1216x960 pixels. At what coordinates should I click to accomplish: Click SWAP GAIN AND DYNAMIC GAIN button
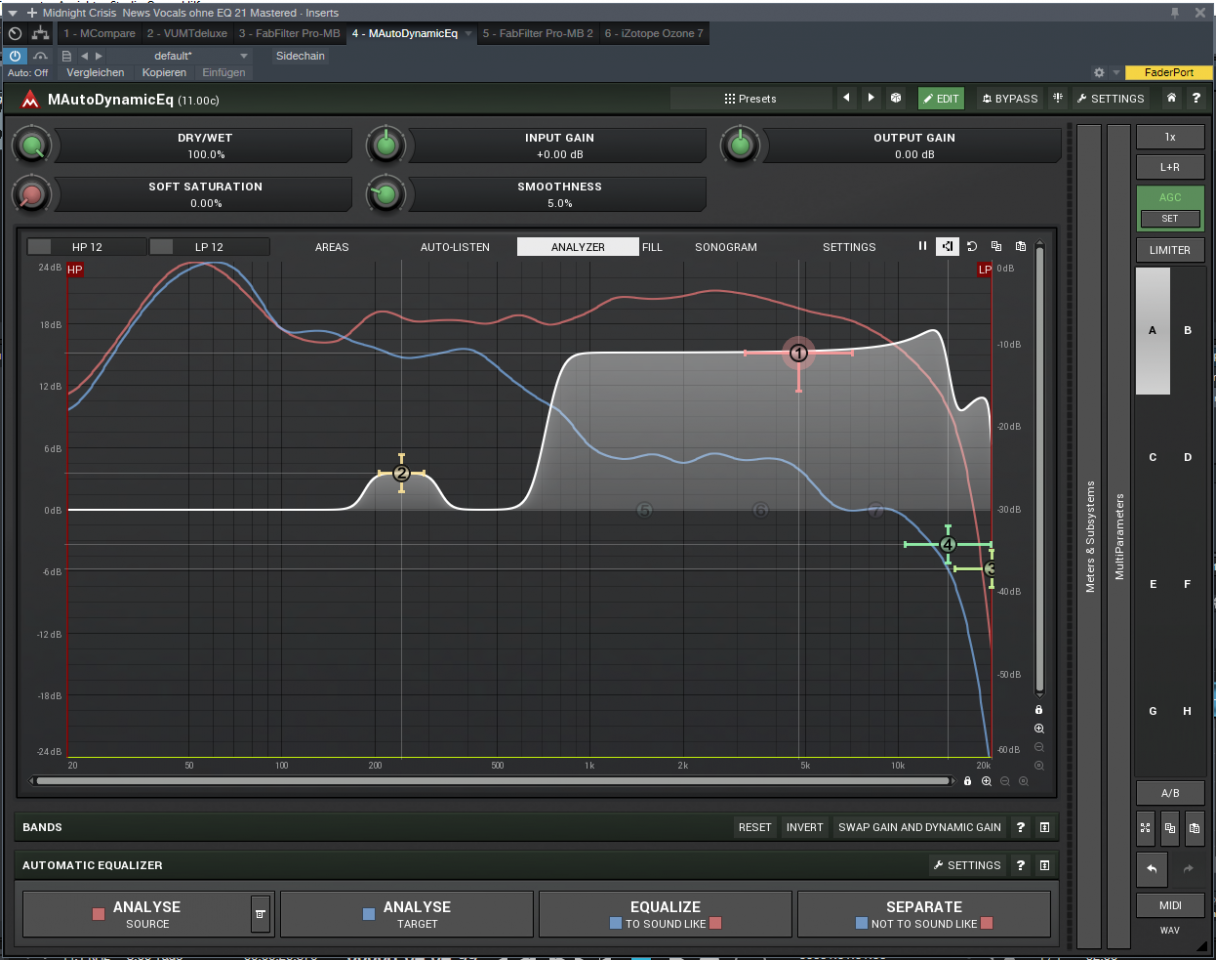(919, 827)
